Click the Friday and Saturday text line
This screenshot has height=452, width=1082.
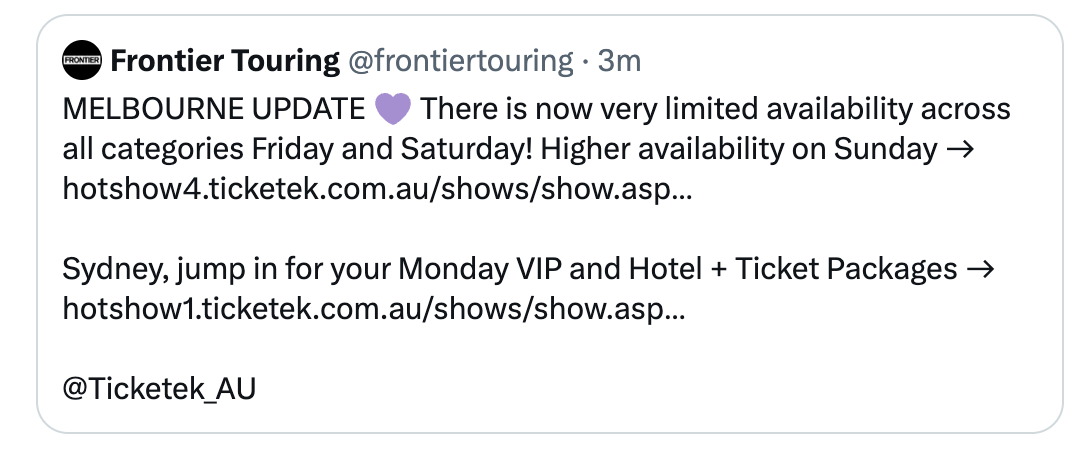[518, 149]
